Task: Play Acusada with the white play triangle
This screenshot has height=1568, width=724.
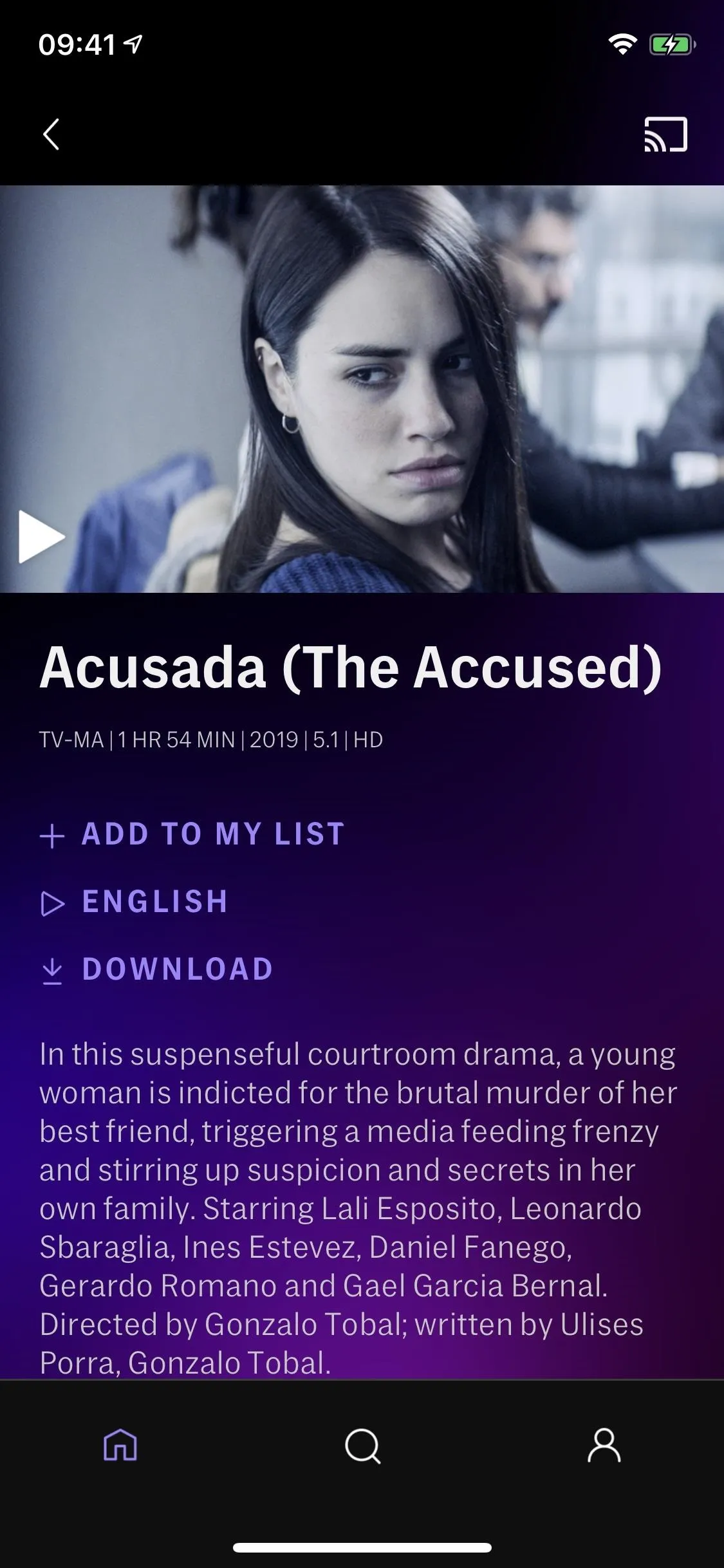Action: (x=42, y=537)
